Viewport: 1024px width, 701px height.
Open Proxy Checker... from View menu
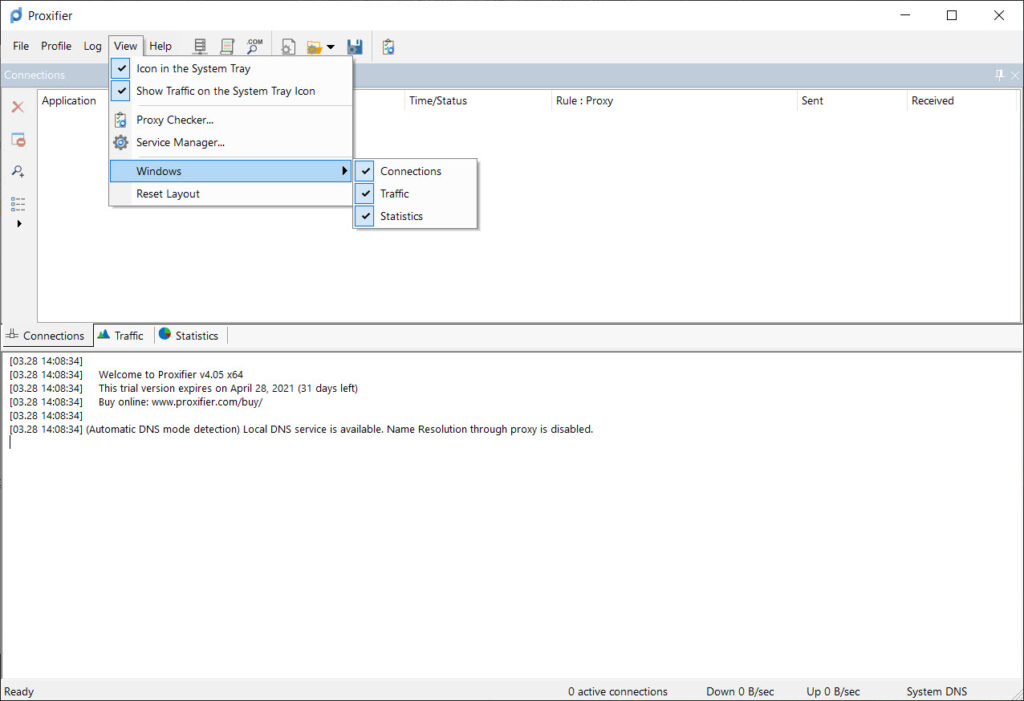231,120
